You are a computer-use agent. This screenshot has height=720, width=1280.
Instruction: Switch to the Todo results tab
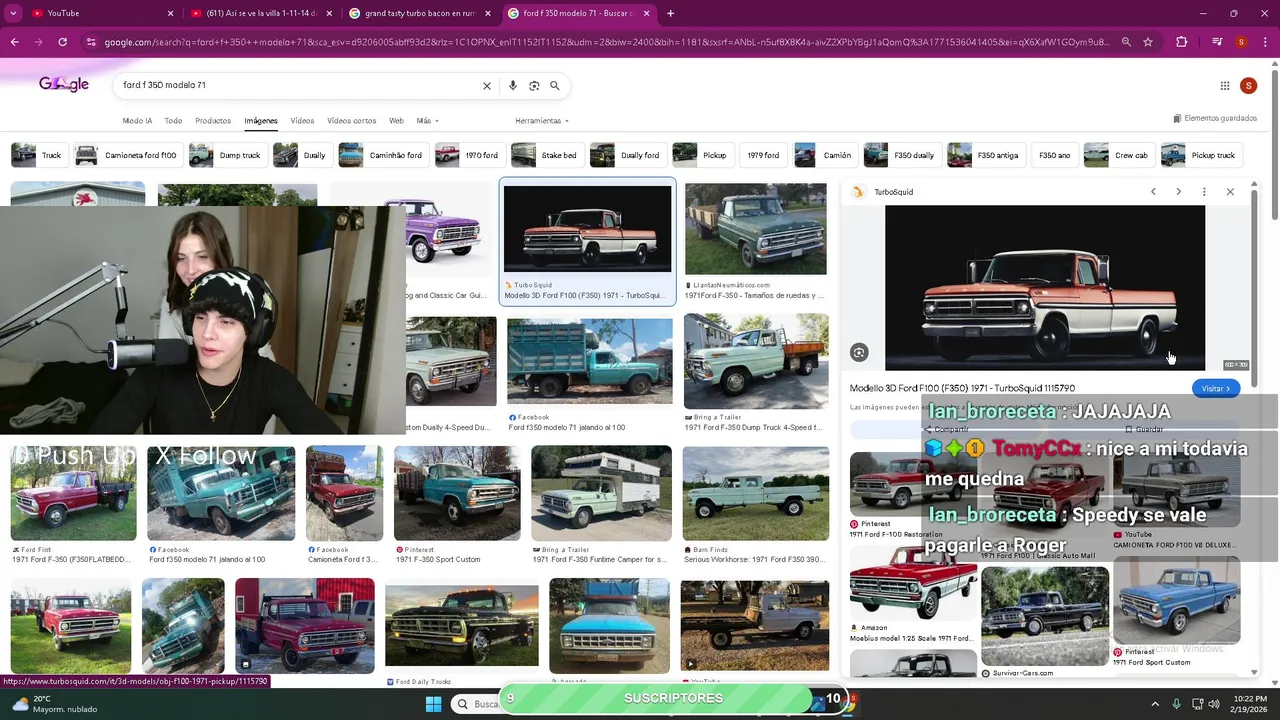coord(173,121)
